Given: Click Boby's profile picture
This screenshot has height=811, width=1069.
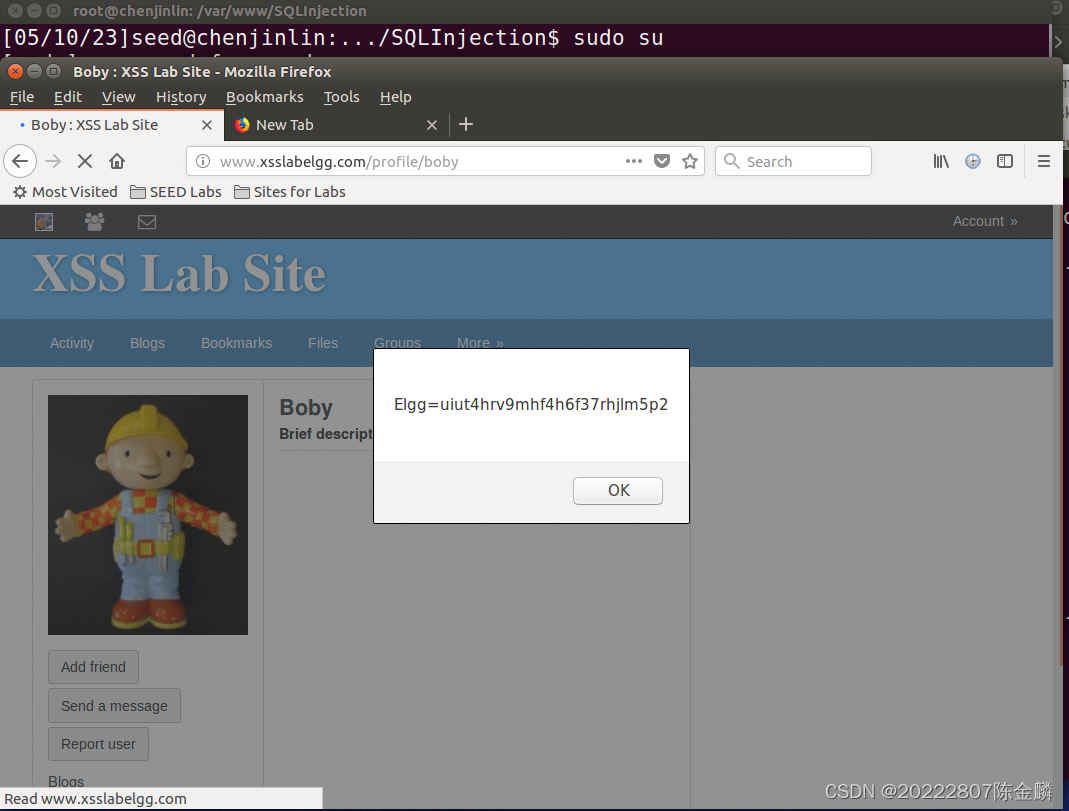Looking at the screenshot, I should [148, 515].
